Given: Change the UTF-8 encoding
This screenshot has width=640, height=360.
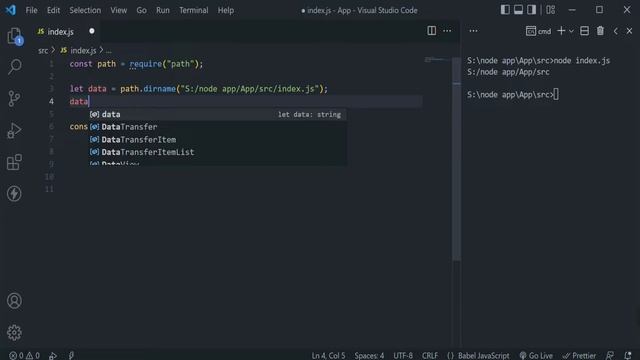Looking at the screenshot, I should 403,356.
